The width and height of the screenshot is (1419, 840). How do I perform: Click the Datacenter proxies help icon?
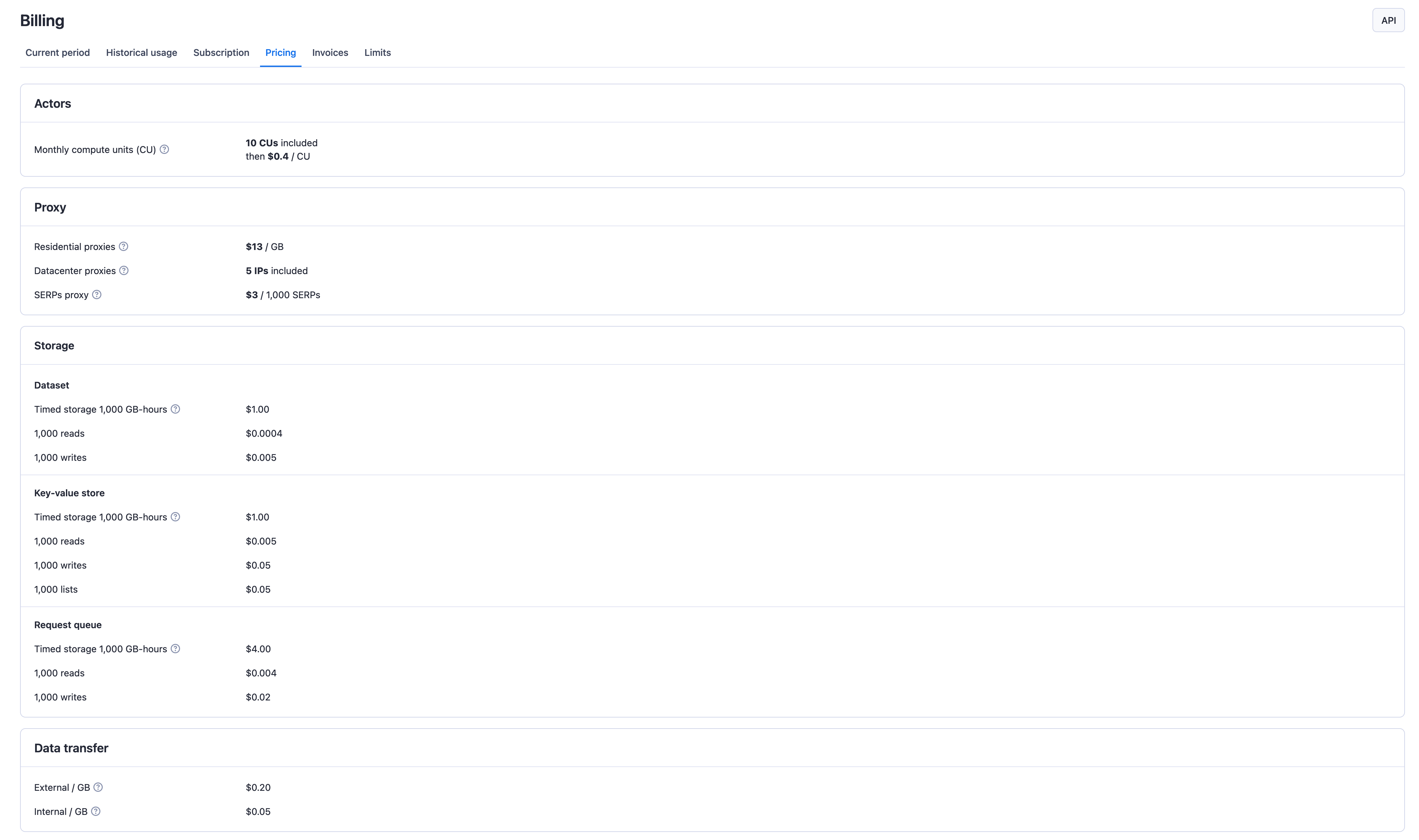124,270
